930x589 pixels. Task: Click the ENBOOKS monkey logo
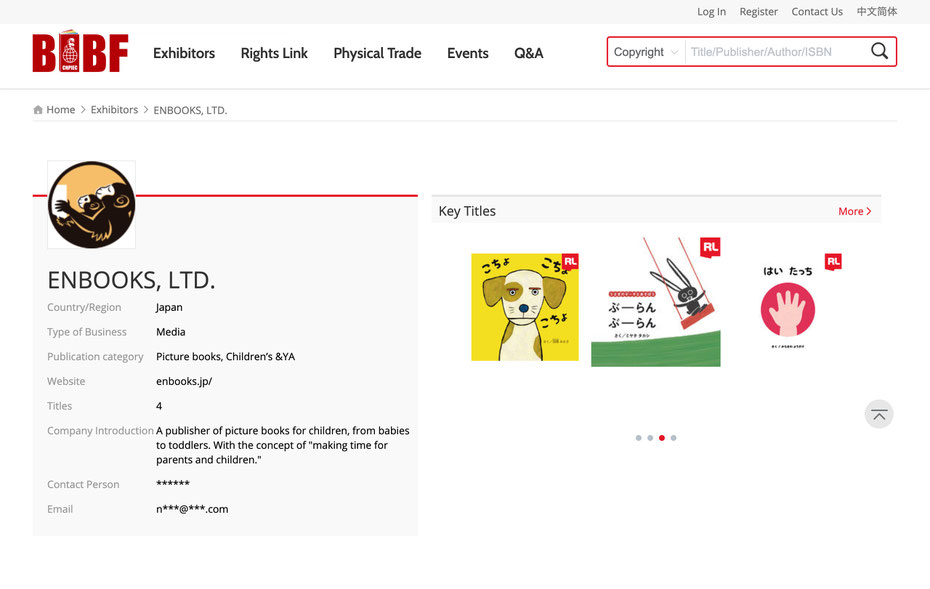click(91, 205)
